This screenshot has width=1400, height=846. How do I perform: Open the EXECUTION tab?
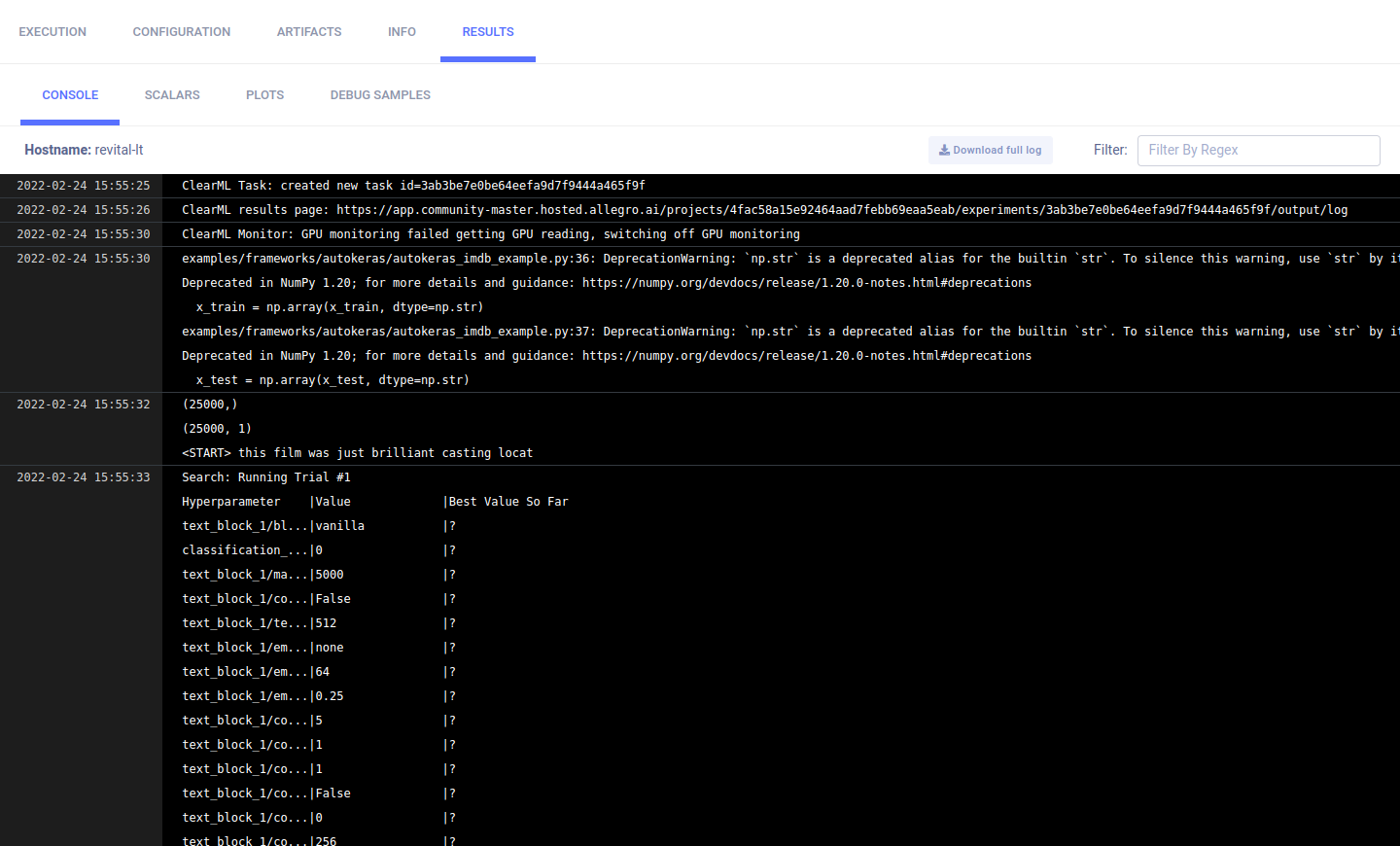click(x=52, y=32)
